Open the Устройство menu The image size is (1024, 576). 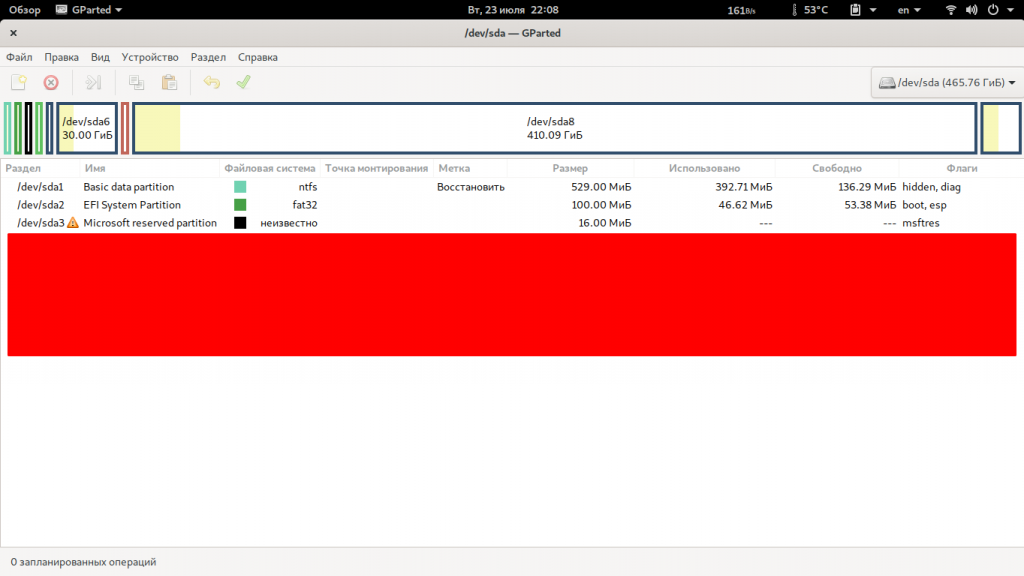coord(150,57)
